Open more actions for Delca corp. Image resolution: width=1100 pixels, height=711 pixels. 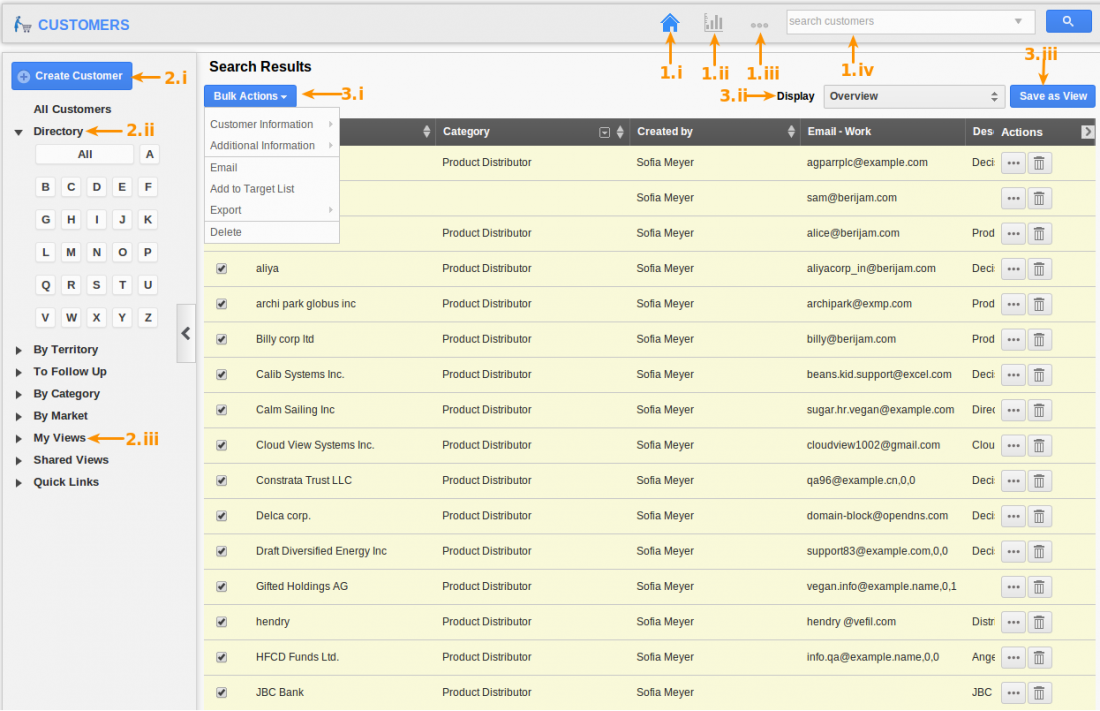pos(1013,516)
